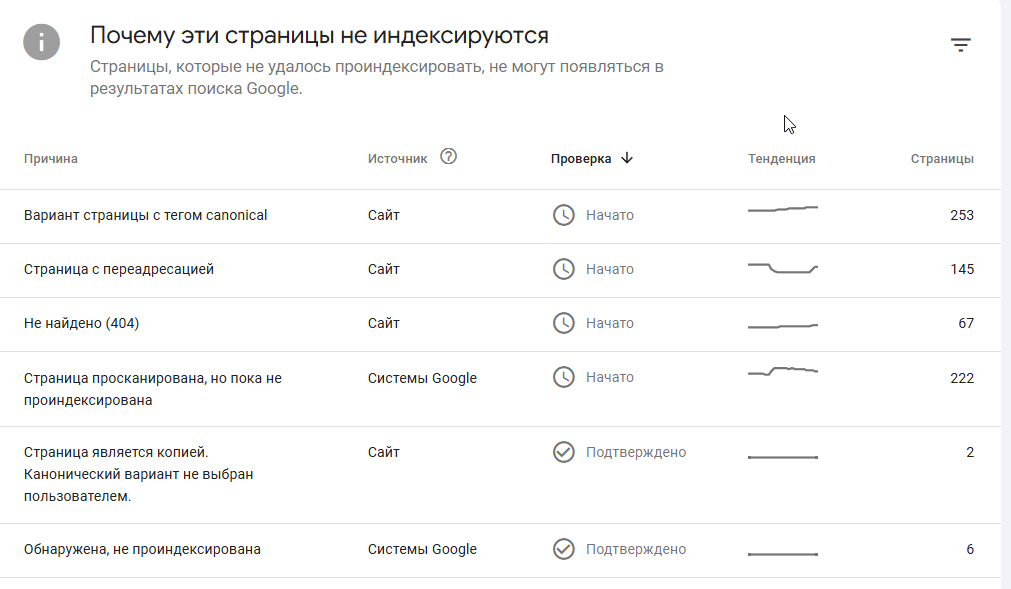Click the info icon beside the heading
Screen dimensions: 1011x589
42,42
